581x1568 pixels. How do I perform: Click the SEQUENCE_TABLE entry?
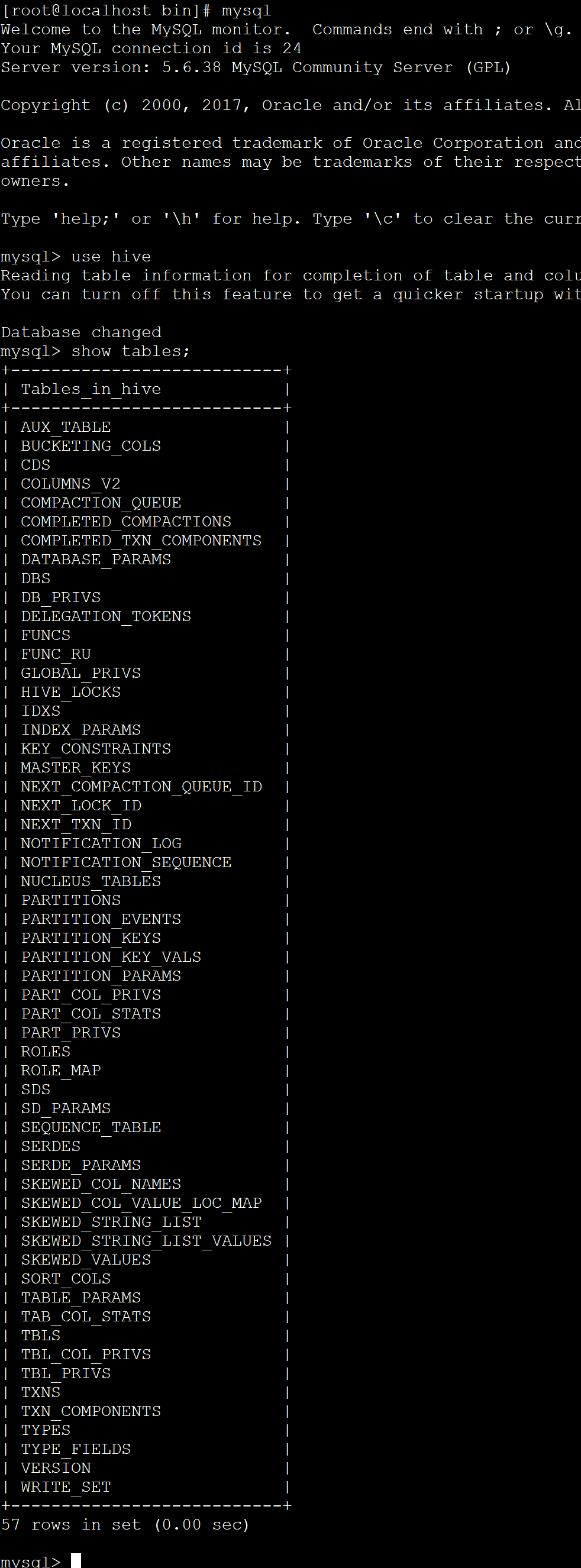[x=91, y=1127]
